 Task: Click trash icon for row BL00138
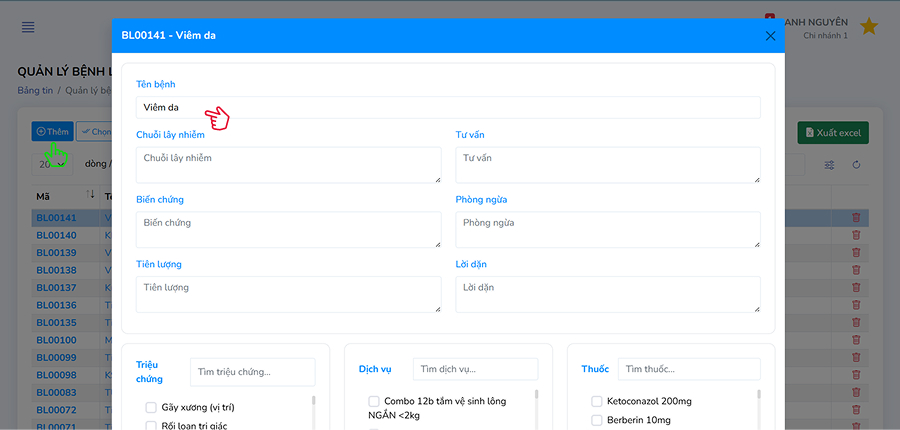click(855, 270)
